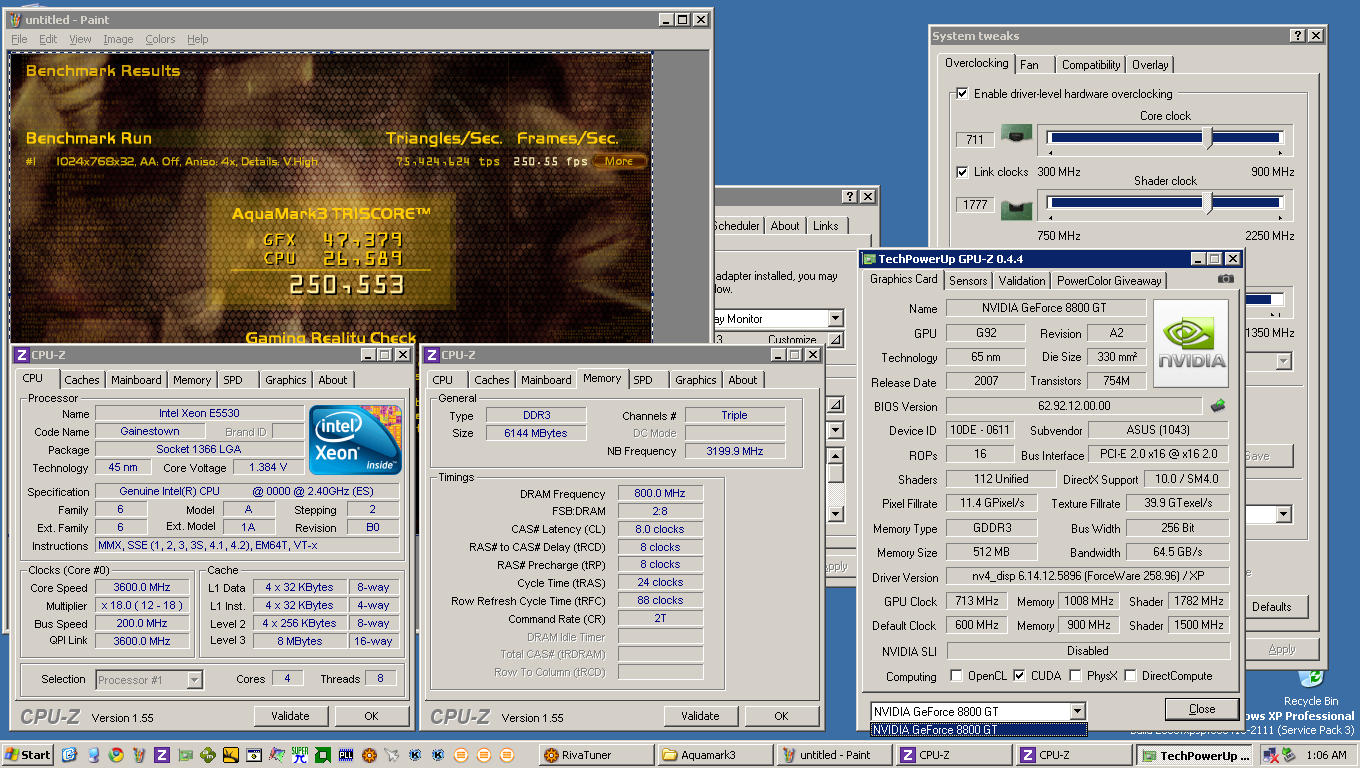Image resolution: width=1360 pixels, height=768 pixels.
Task: Click Validate in the CPU-Z Processor window
Action: (289, 716)
